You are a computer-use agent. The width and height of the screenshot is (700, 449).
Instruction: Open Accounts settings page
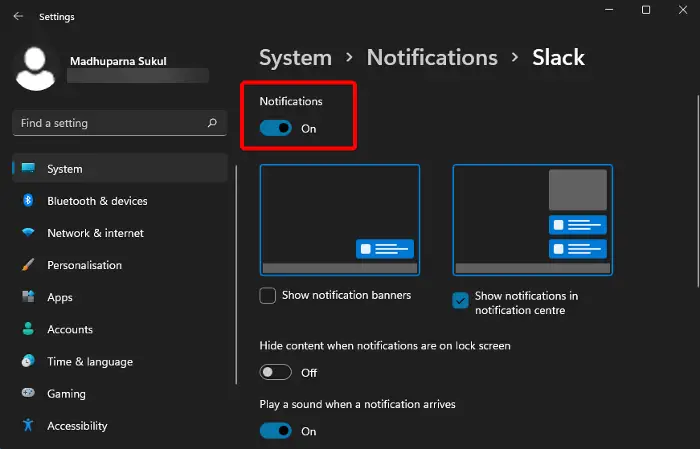[x=70, y=330]
